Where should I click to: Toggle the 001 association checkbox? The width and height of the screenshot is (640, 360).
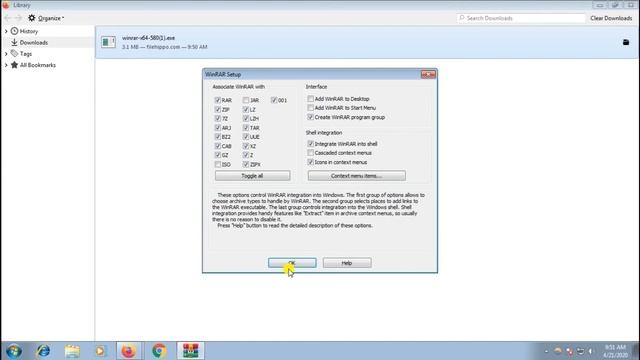(274, 100)
